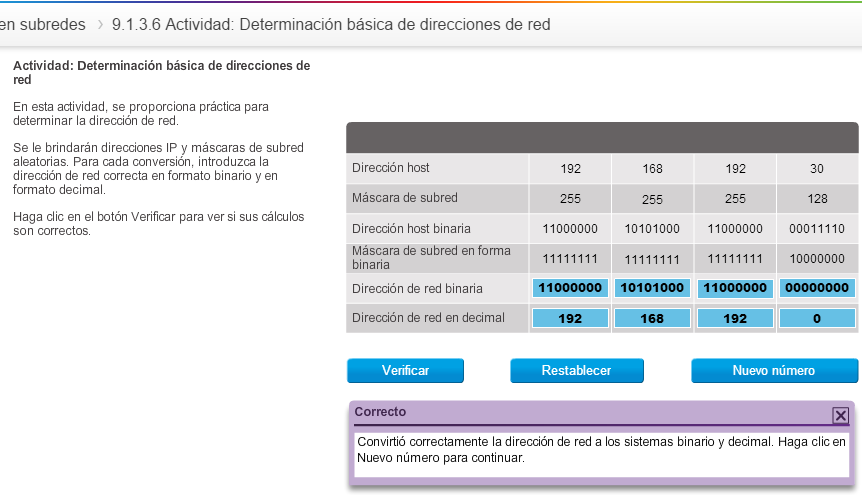Click the 'Dirección de red en decimal' label
Screen dimensions: 862x495
click(x=428, y=317)
